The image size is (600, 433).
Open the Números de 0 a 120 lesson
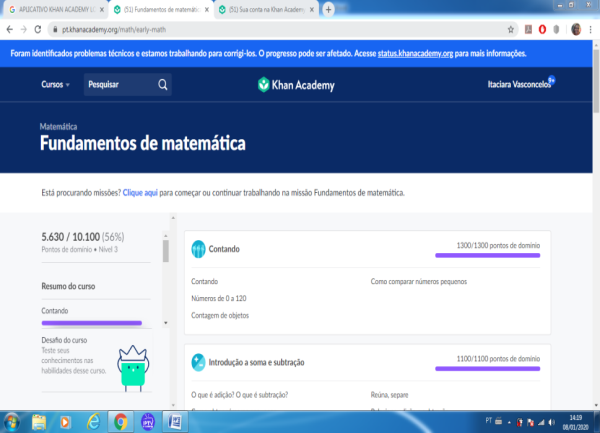[x=218, y=298]
